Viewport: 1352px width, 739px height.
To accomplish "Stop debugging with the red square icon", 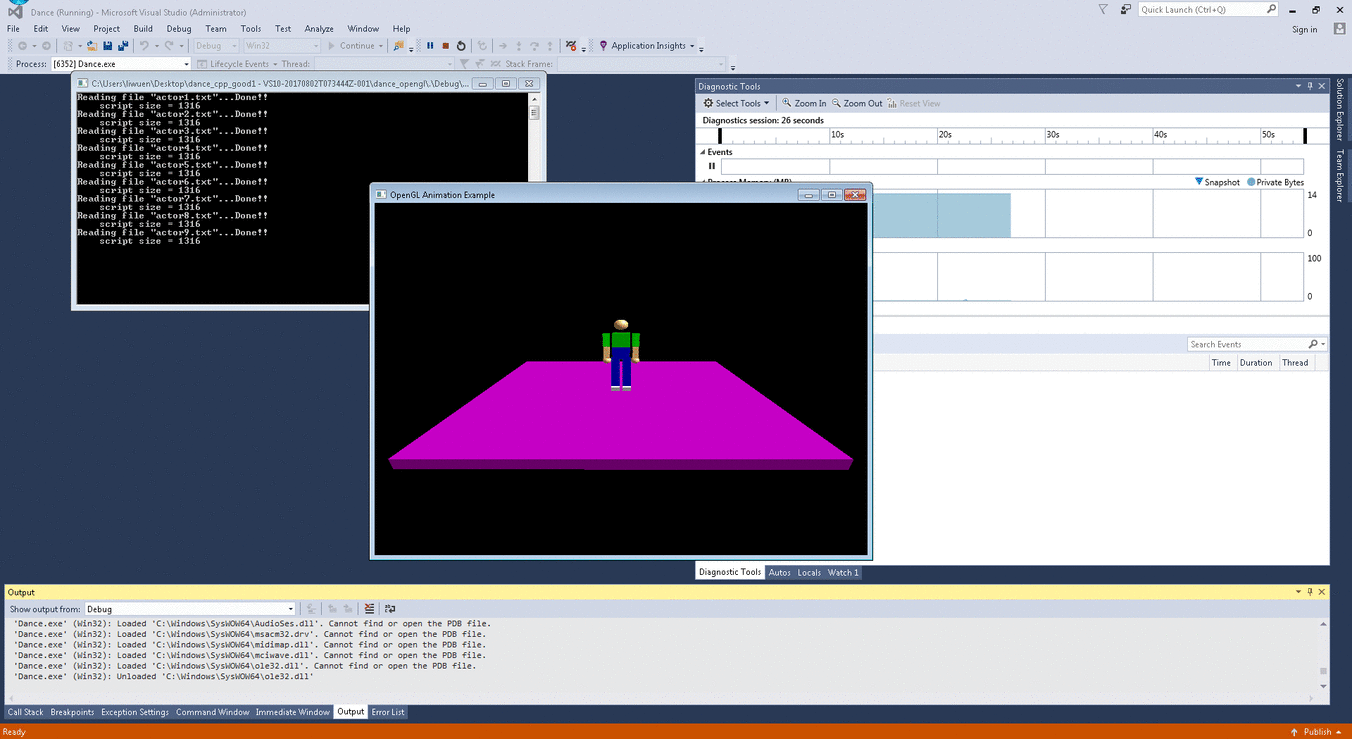I will (x=445, y=46).
